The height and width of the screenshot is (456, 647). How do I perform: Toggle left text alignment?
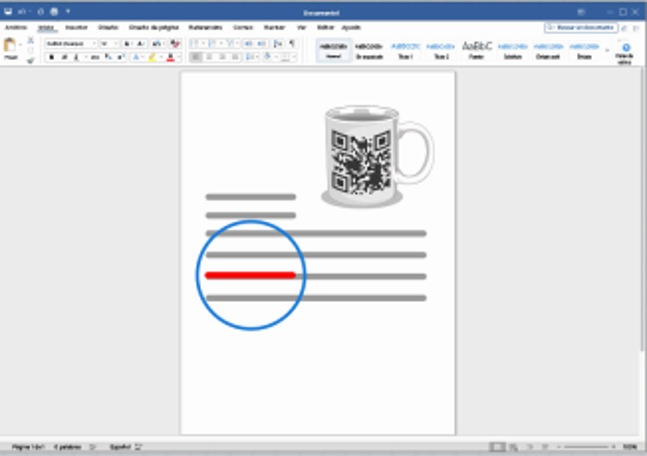point(195,58)
